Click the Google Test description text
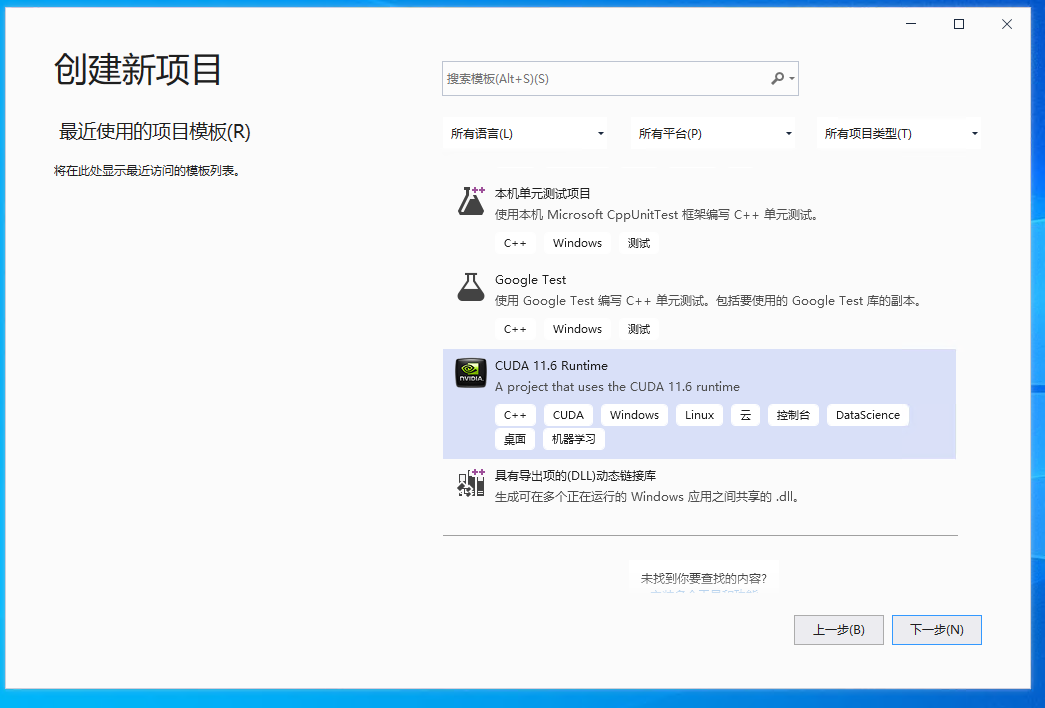The width and height of the screenshot is (1045, 708). click(x=709, y=301)
